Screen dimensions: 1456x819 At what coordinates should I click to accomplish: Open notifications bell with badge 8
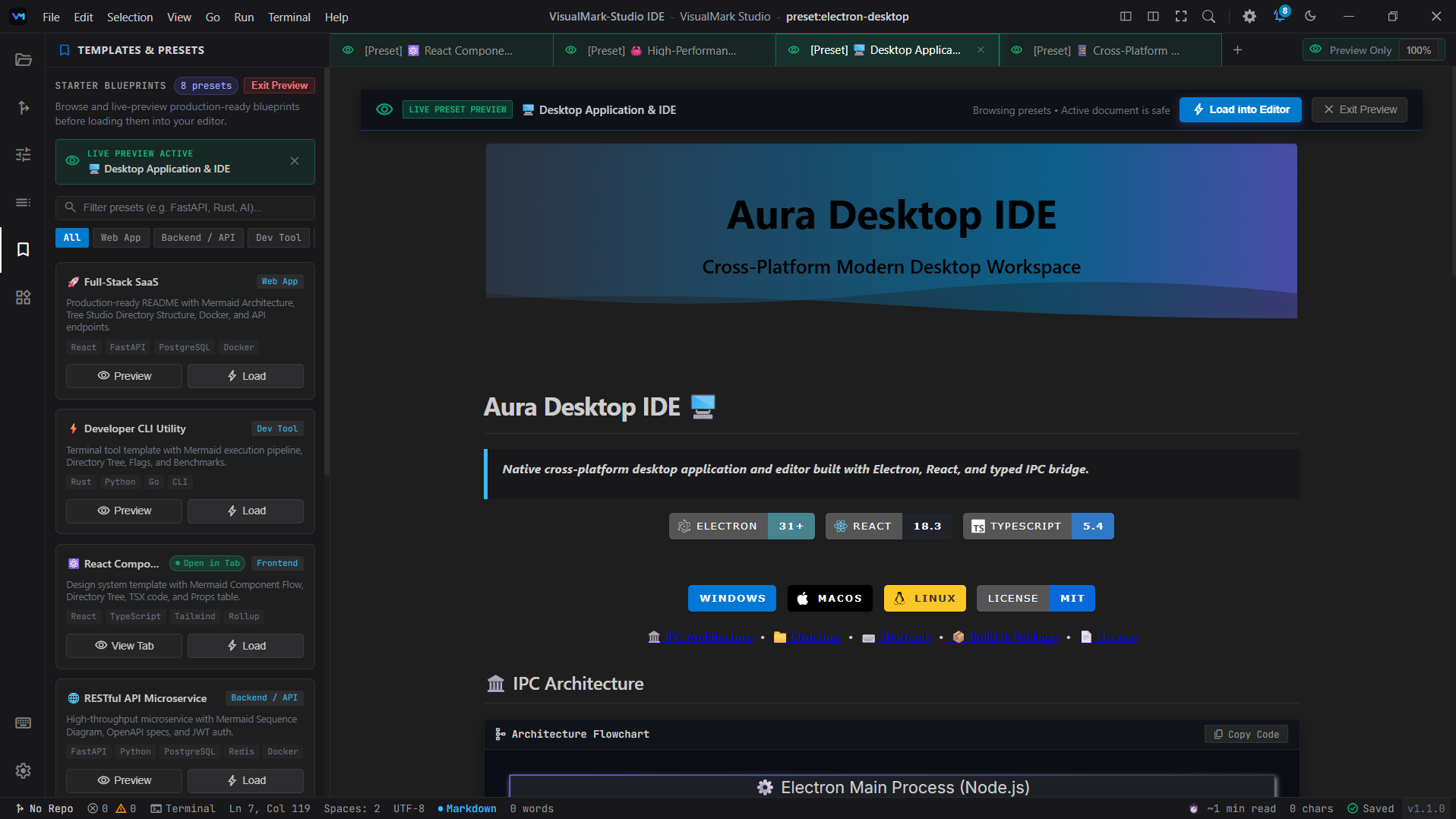pyautogui.click(x=1281, y=15)
